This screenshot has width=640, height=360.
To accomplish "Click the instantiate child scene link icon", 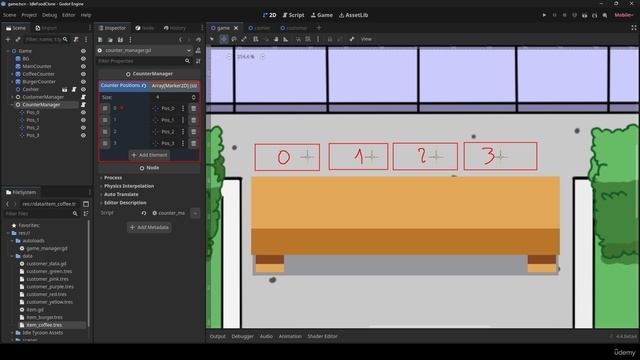I will tap(18, 40).
